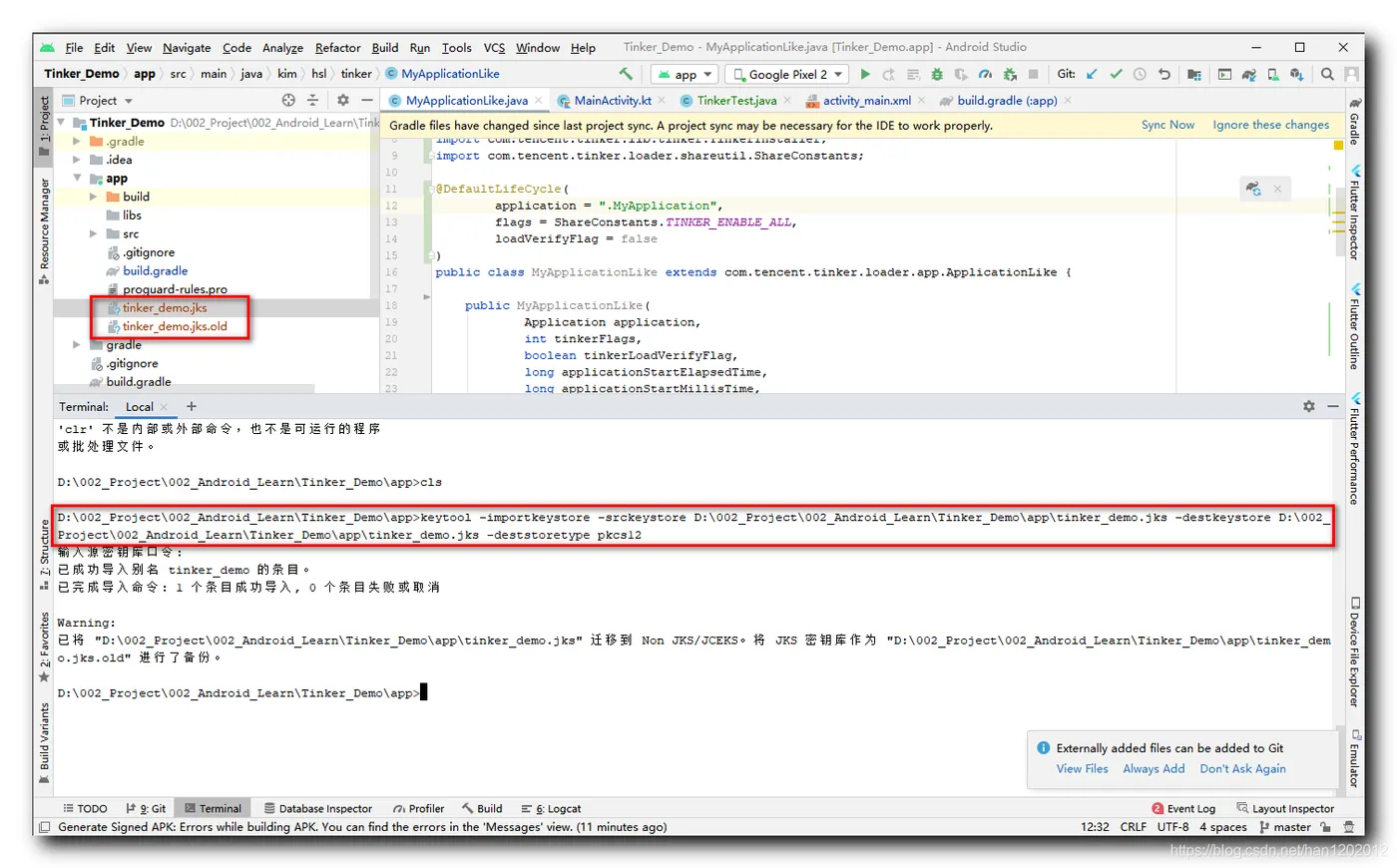
Task: Open the VCS menu
Action: pos(494,48)
